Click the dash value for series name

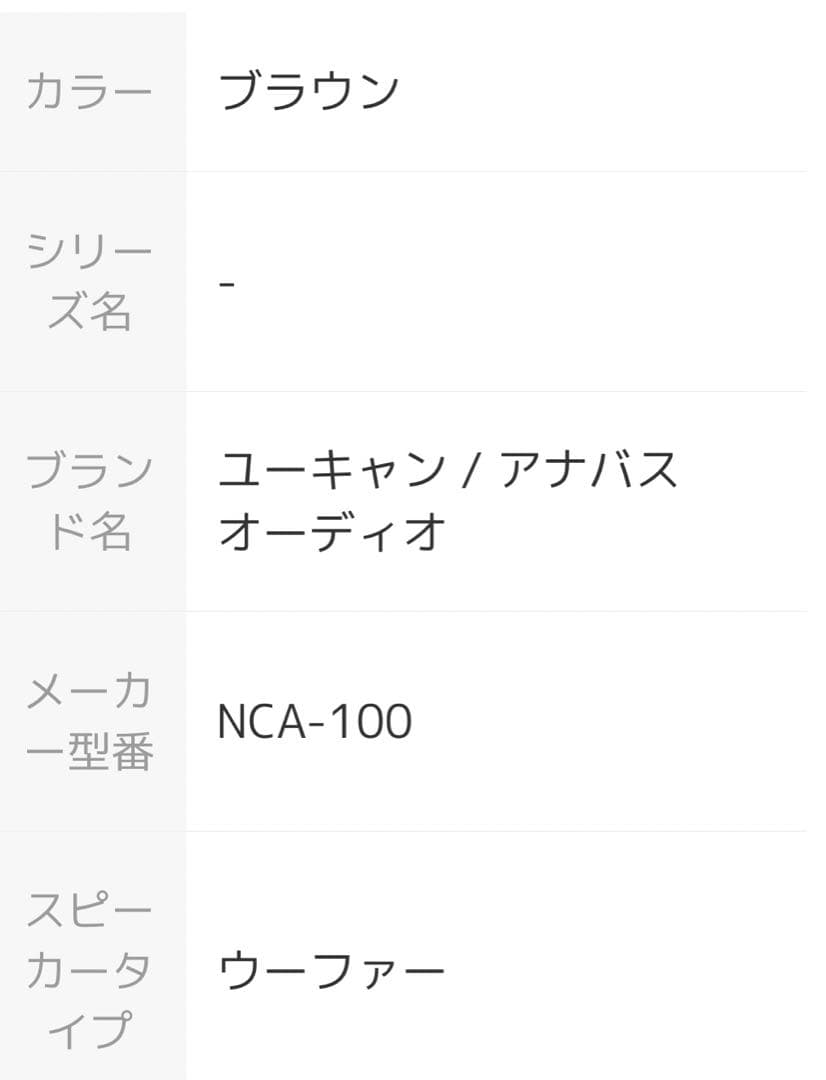coord(227,283)
